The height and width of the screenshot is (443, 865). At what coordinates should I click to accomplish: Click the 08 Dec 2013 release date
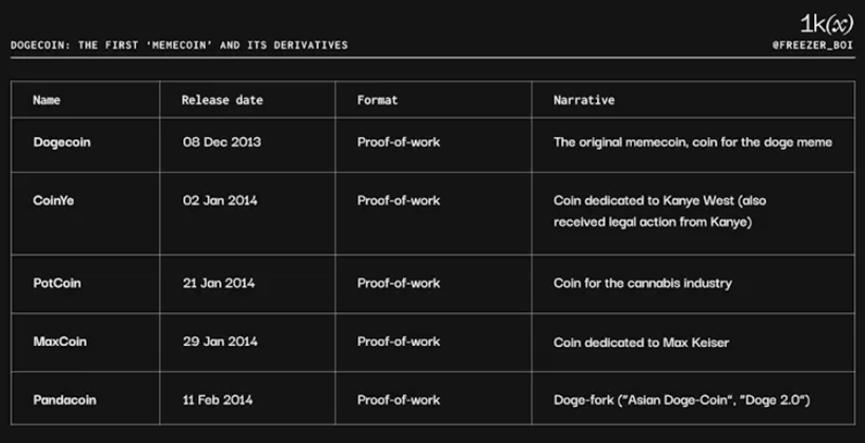click(x=221, y=142)
